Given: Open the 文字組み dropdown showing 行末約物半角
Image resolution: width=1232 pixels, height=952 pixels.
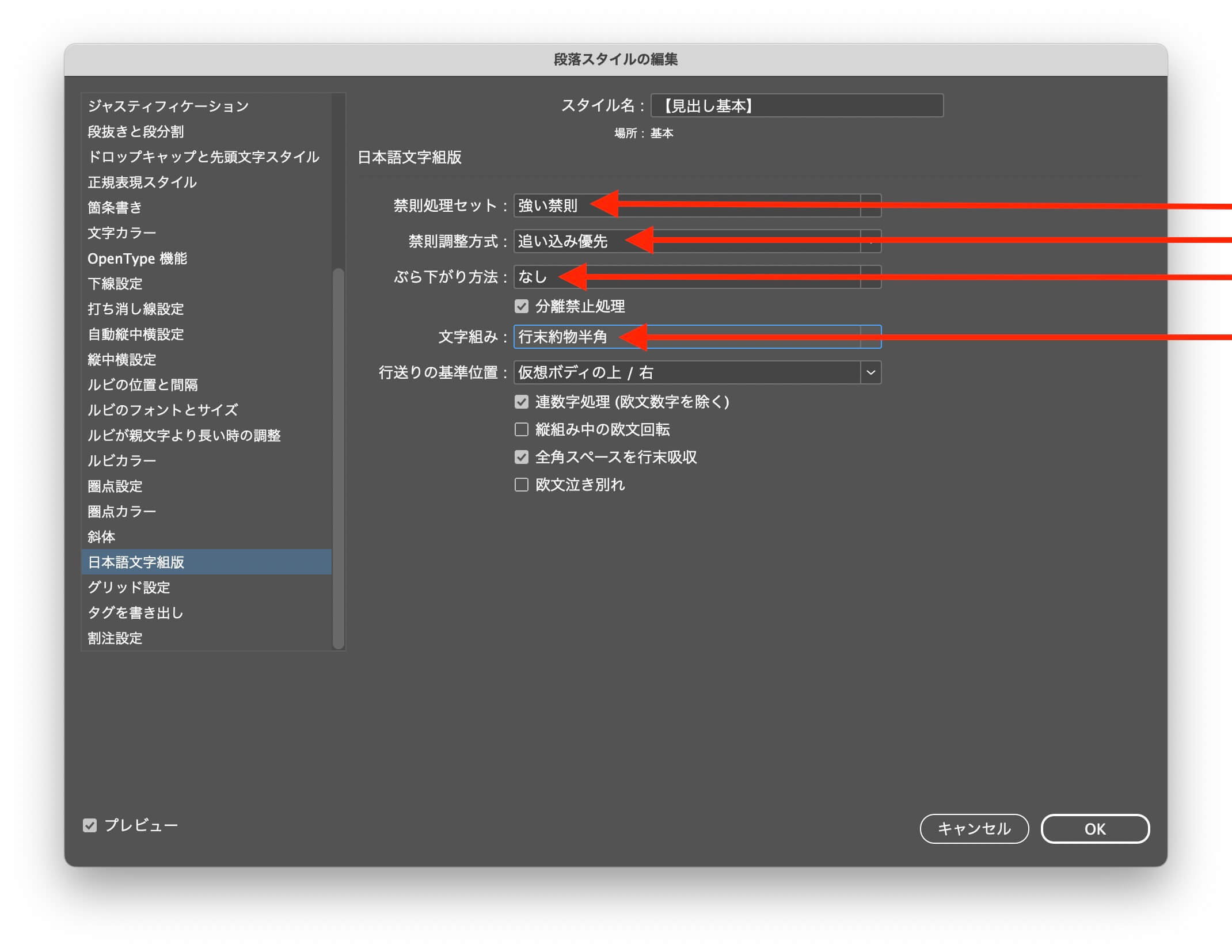Looking at the screenshot, I should 870,337.
